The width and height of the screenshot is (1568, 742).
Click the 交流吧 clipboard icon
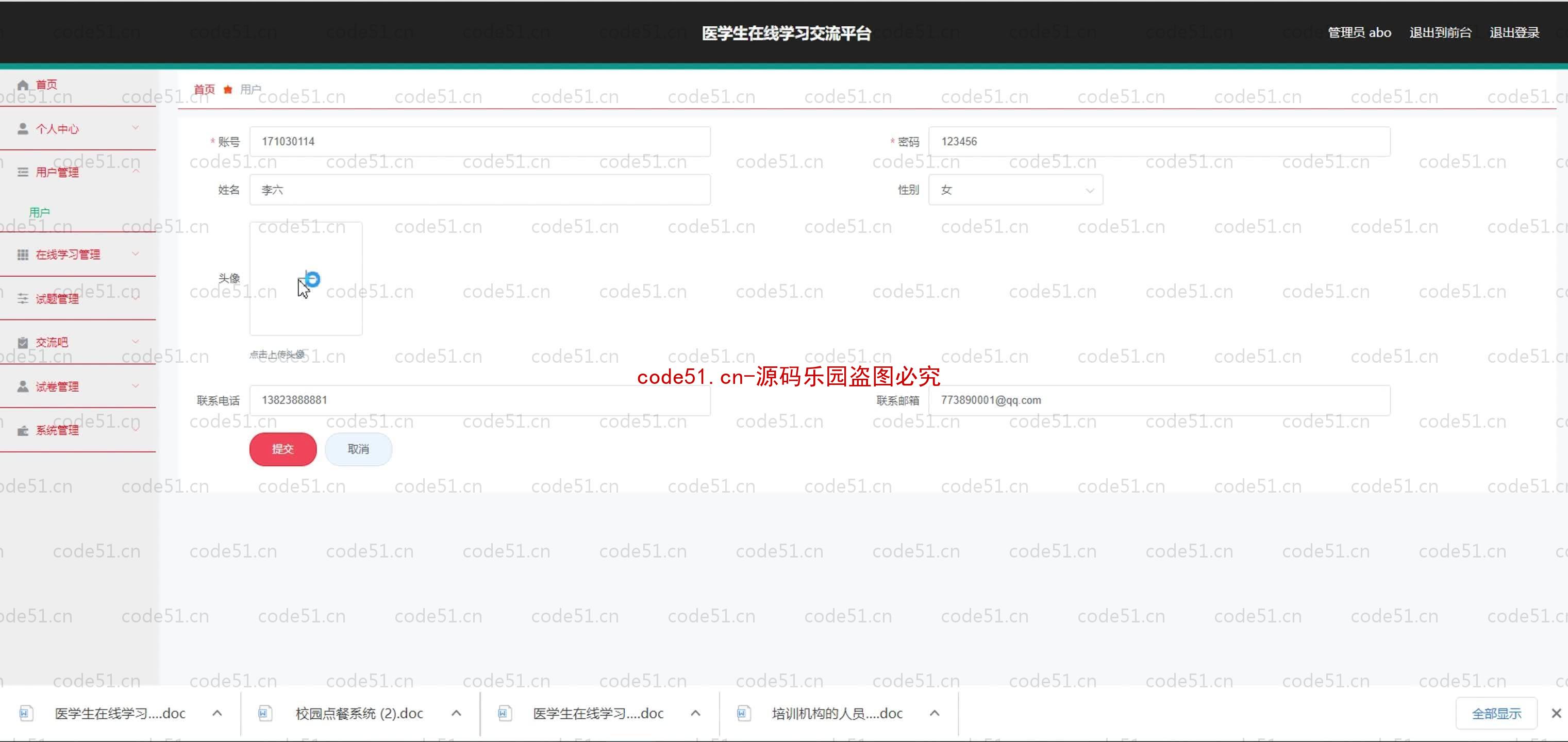point(23,342)
